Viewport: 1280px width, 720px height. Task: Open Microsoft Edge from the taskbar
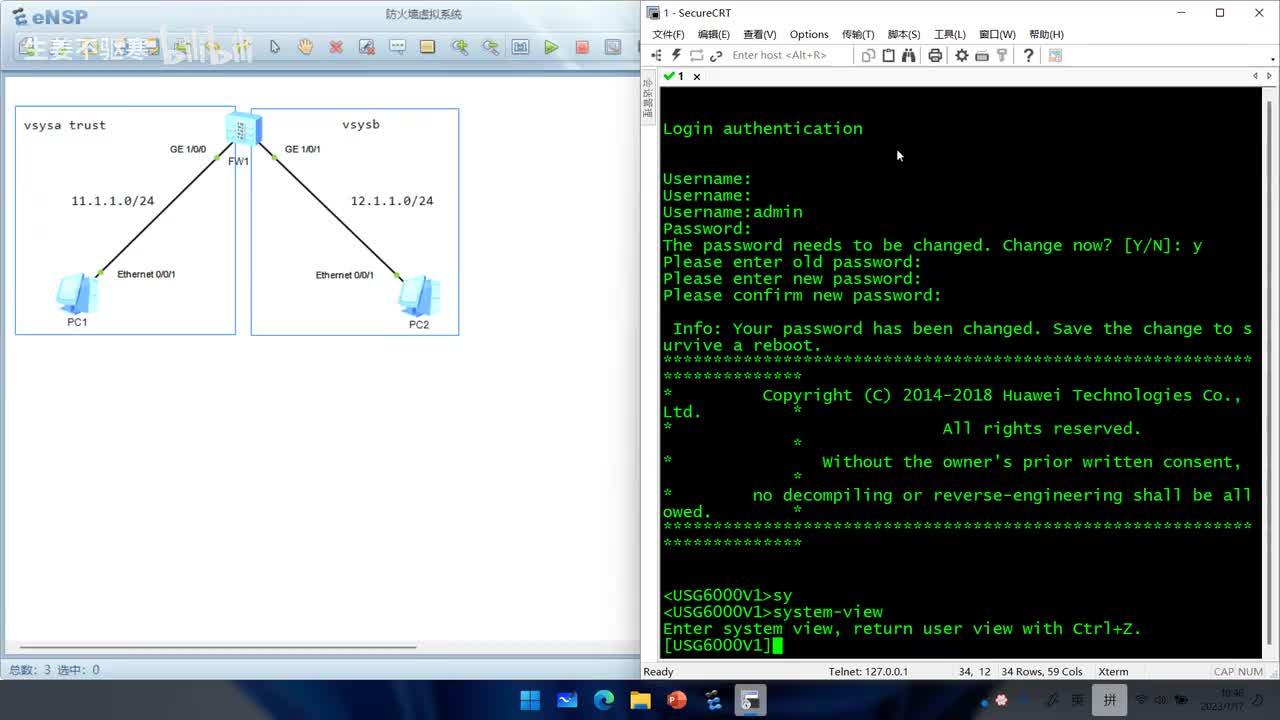[x=604, y=700]
